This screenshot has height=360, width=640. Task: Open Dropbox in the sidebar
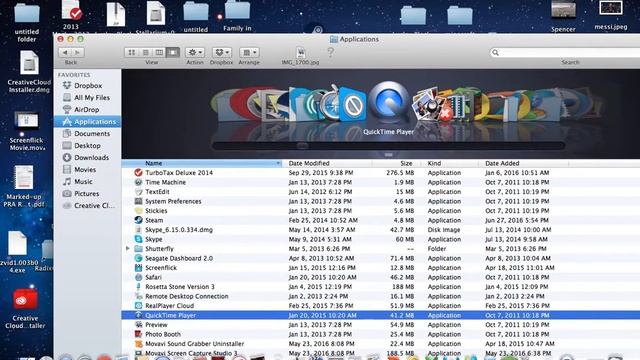(87, 86)
